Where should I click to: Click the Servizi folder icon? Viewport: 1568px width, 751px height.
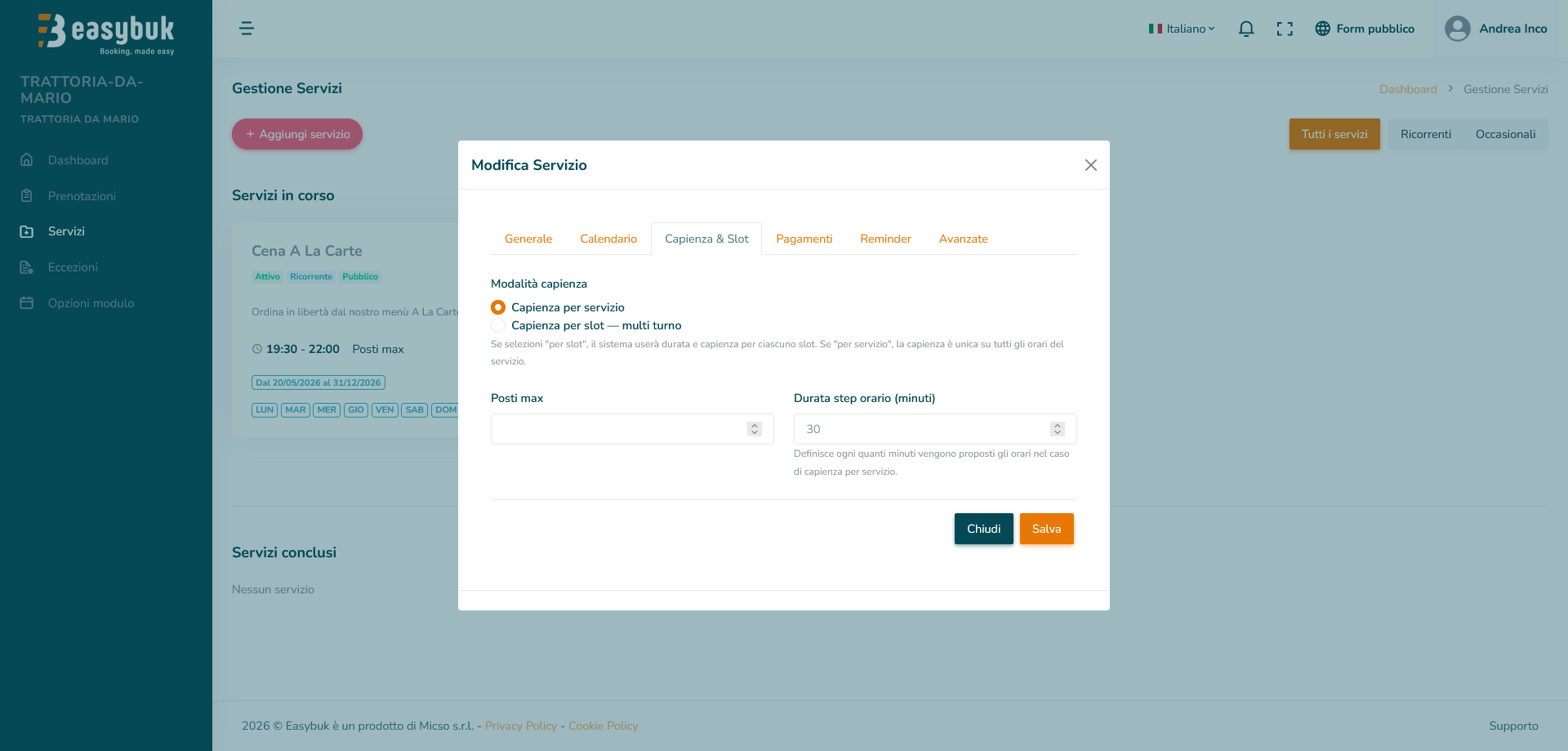27,231
